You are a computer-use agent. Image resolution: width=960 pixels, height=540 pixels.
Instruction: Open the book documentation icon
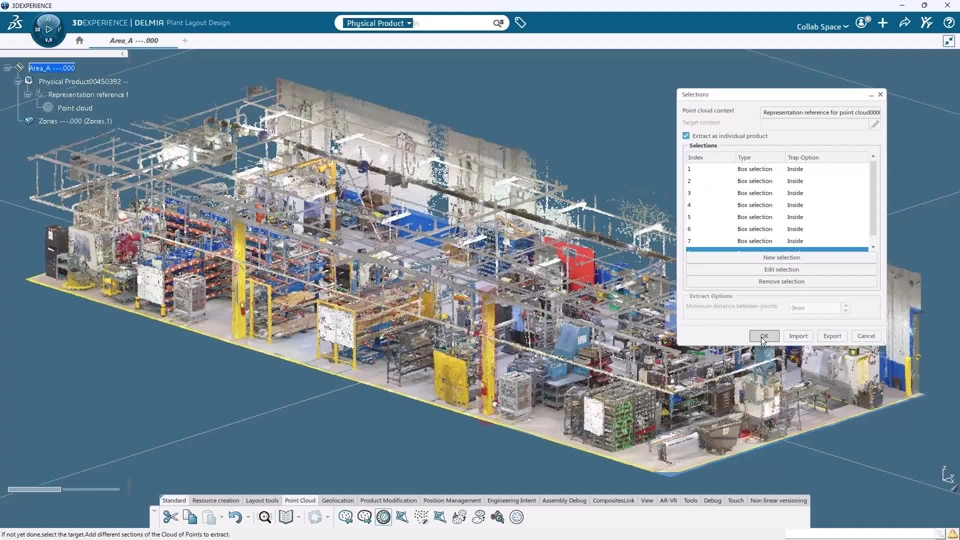(285, 517)
